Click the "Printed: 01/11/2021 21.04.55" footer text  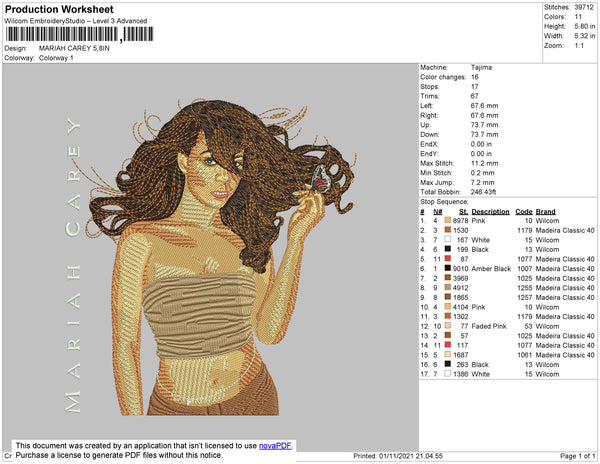398,456
